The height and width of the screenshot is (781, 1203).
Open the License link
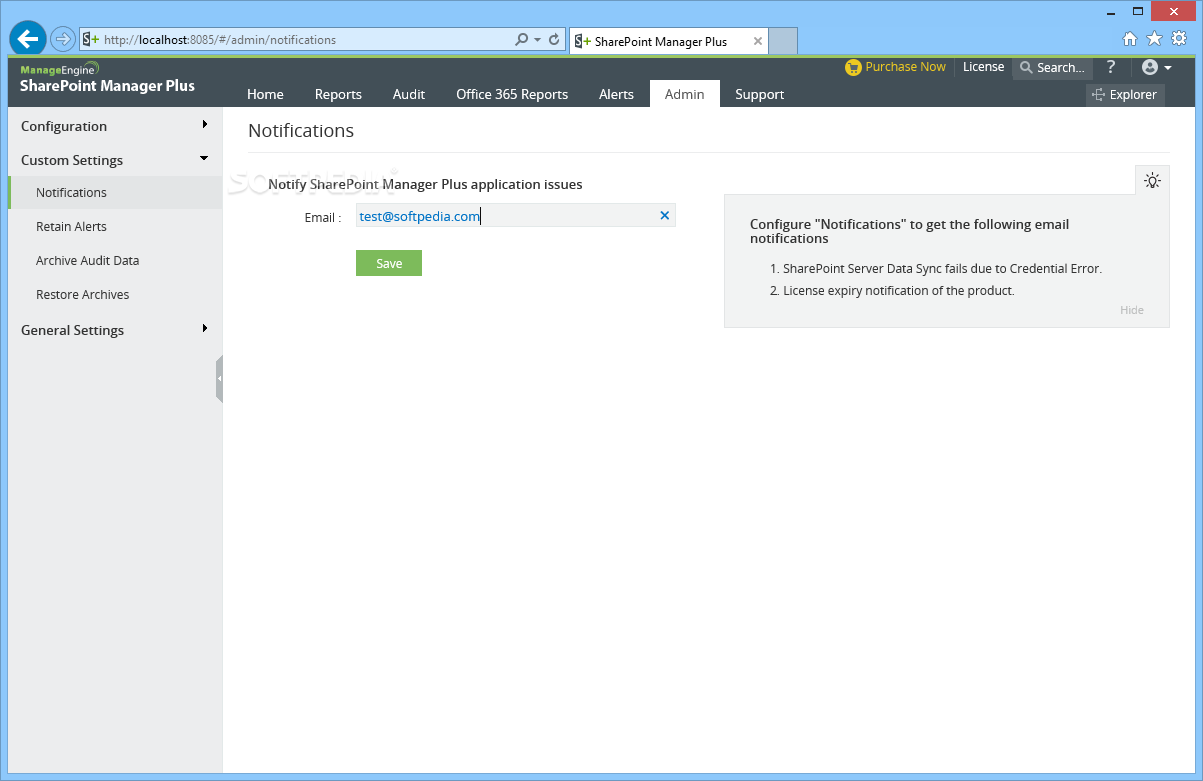pyautogui.click(x=983, y=67)
